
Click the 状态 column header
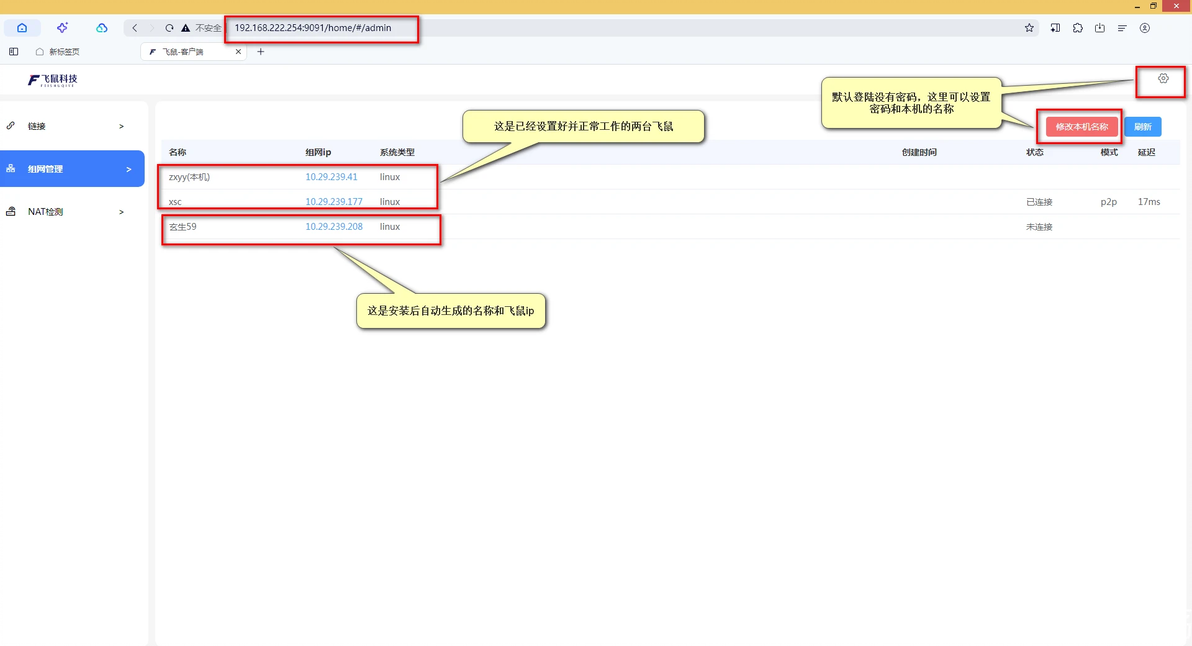1035,152
